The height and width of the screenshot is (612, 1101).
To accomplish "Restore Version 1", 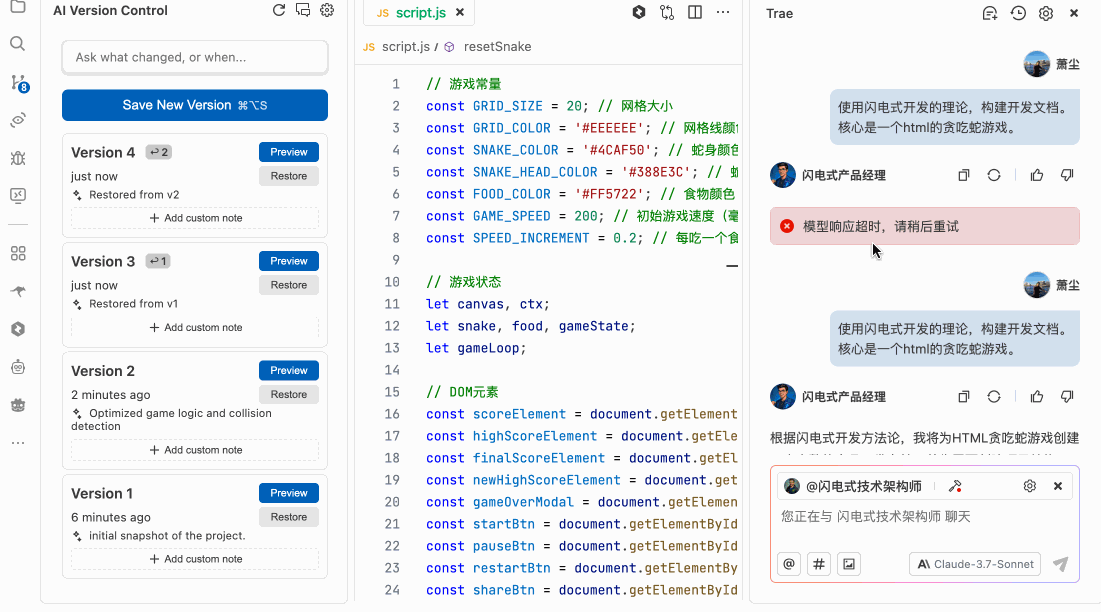I will pyautogui.click(x=289, y=517).
